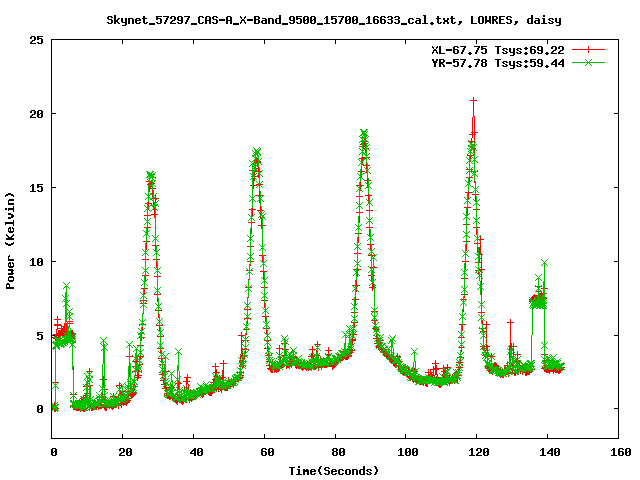
Task: Click the green peak top near 88 seconds
Action: click(x=364, y=133)
